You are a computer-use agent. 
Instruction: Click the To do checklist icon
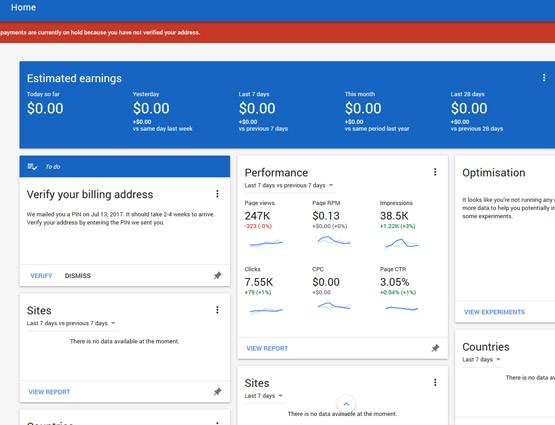tap(32, 166)
